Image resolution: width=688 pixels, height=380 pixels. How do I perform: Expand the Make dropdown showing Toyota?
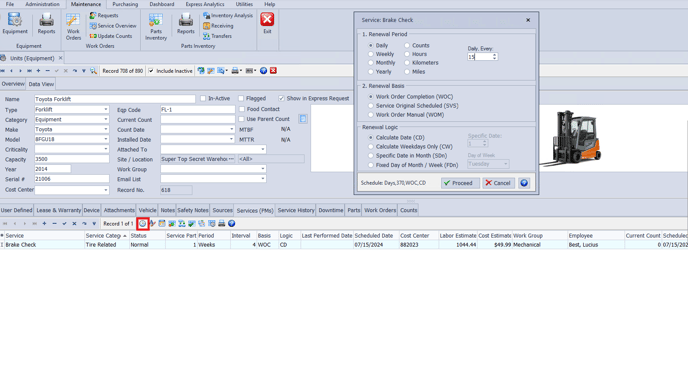106,129
